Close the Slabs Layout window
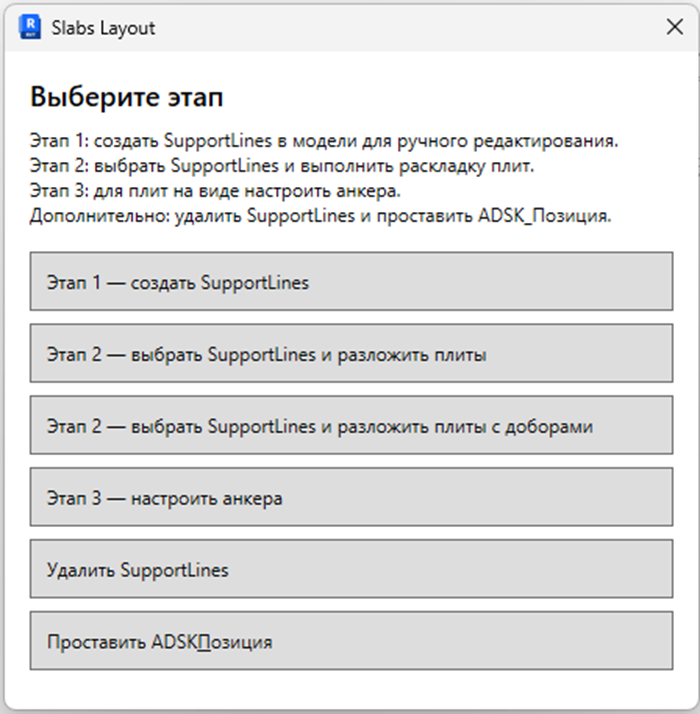 click(674, 27)
